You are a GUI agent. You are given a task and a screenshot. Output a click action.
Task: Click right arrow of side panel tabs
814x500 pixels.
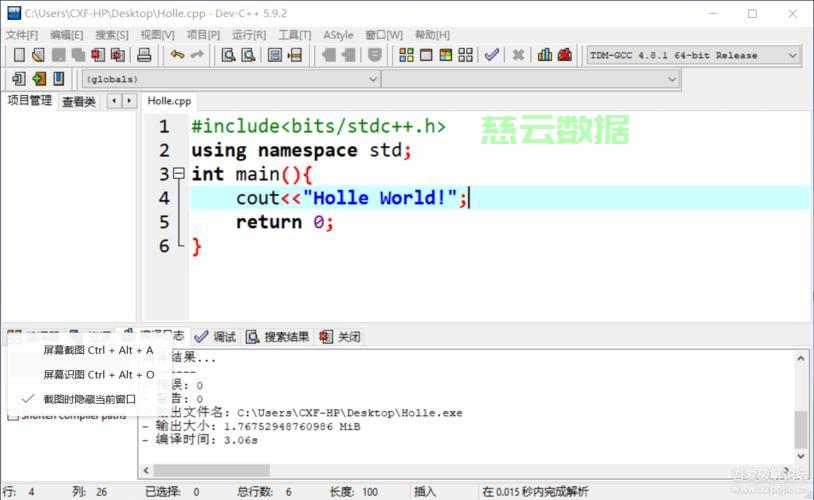[x=129, y=101]
